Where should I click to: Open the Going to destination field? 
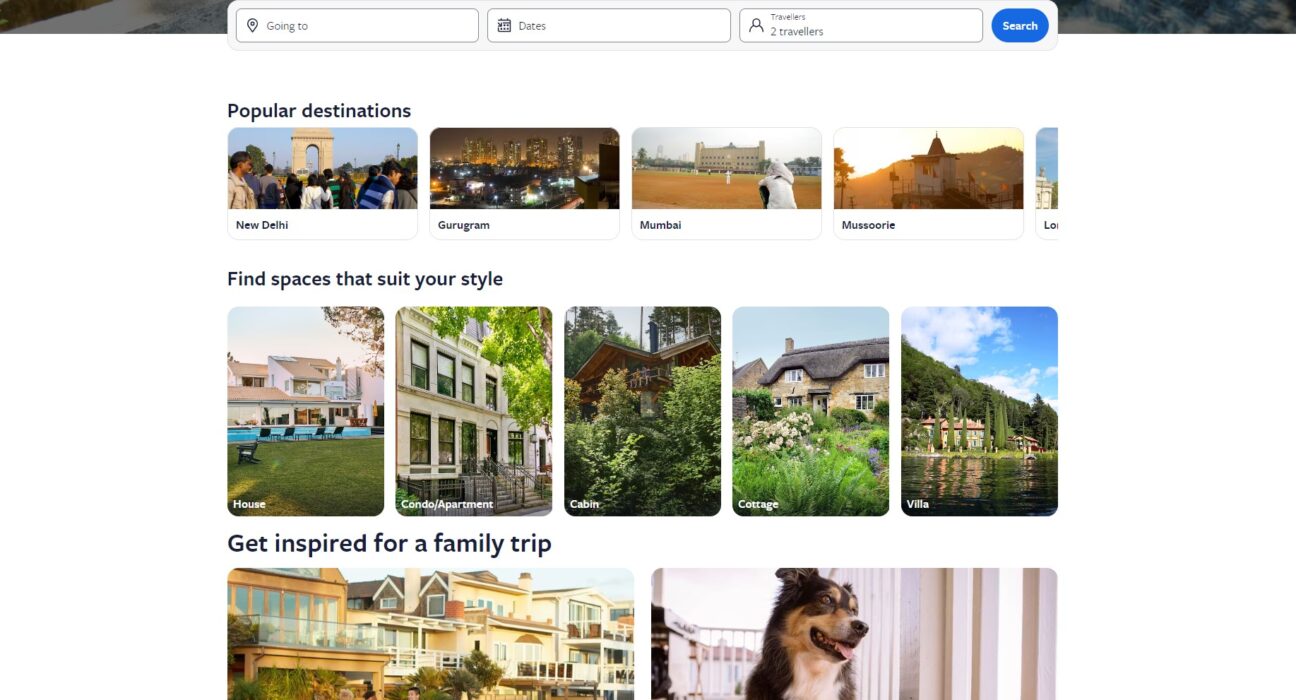[357, 26]
